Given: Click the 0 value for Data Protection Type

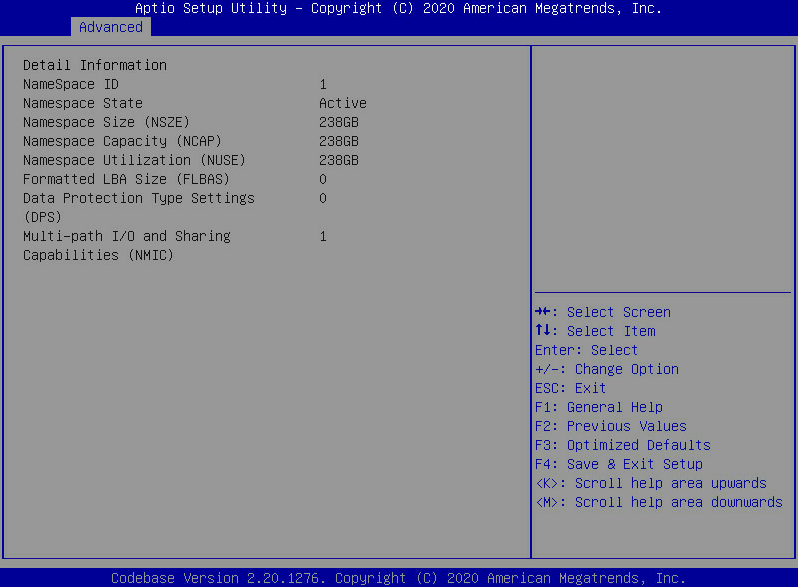Looking at the screenshot, I should [x=323, y=198].
